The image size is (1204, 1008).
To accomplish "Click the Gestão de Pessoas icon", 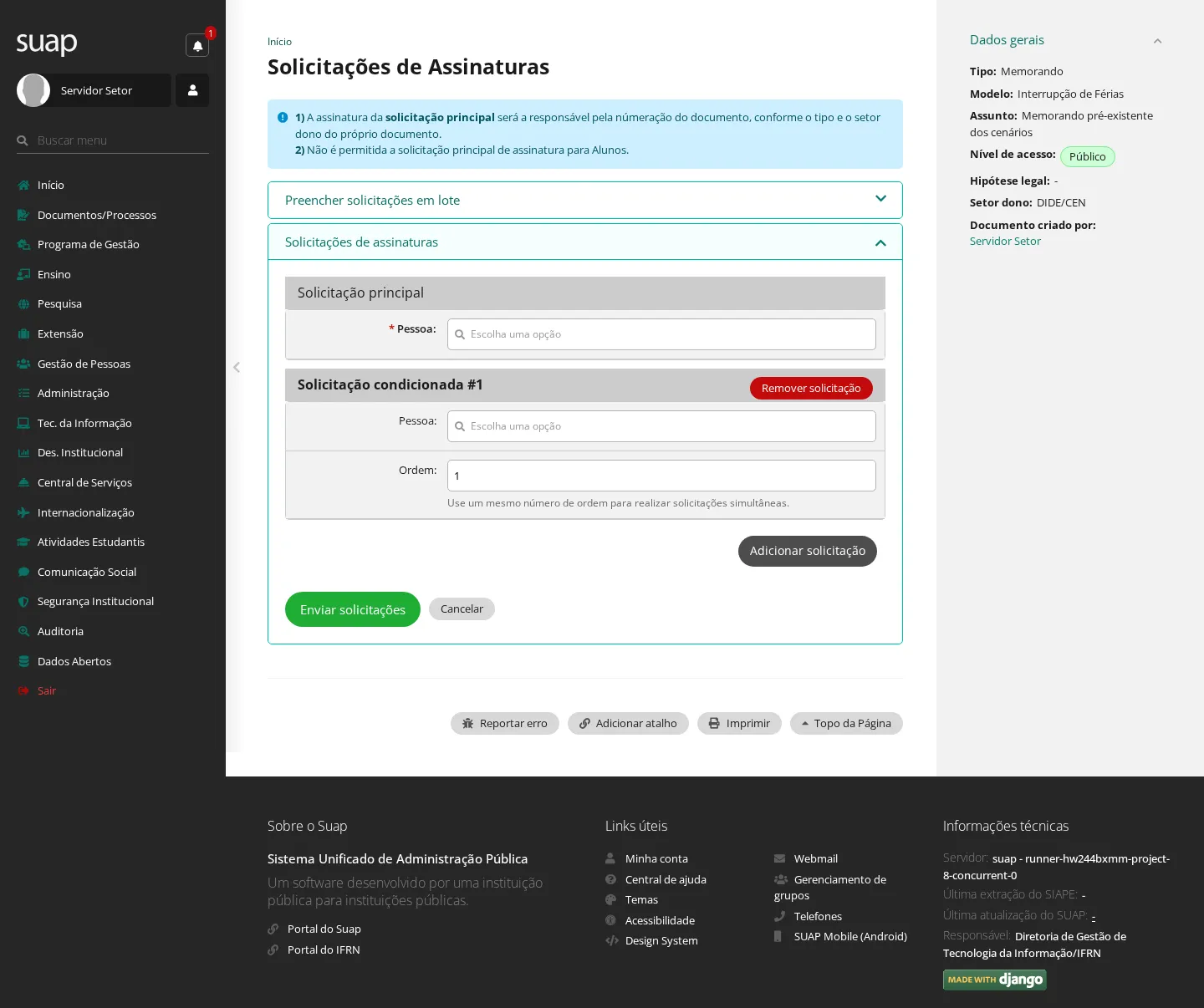I will point(23,364).
